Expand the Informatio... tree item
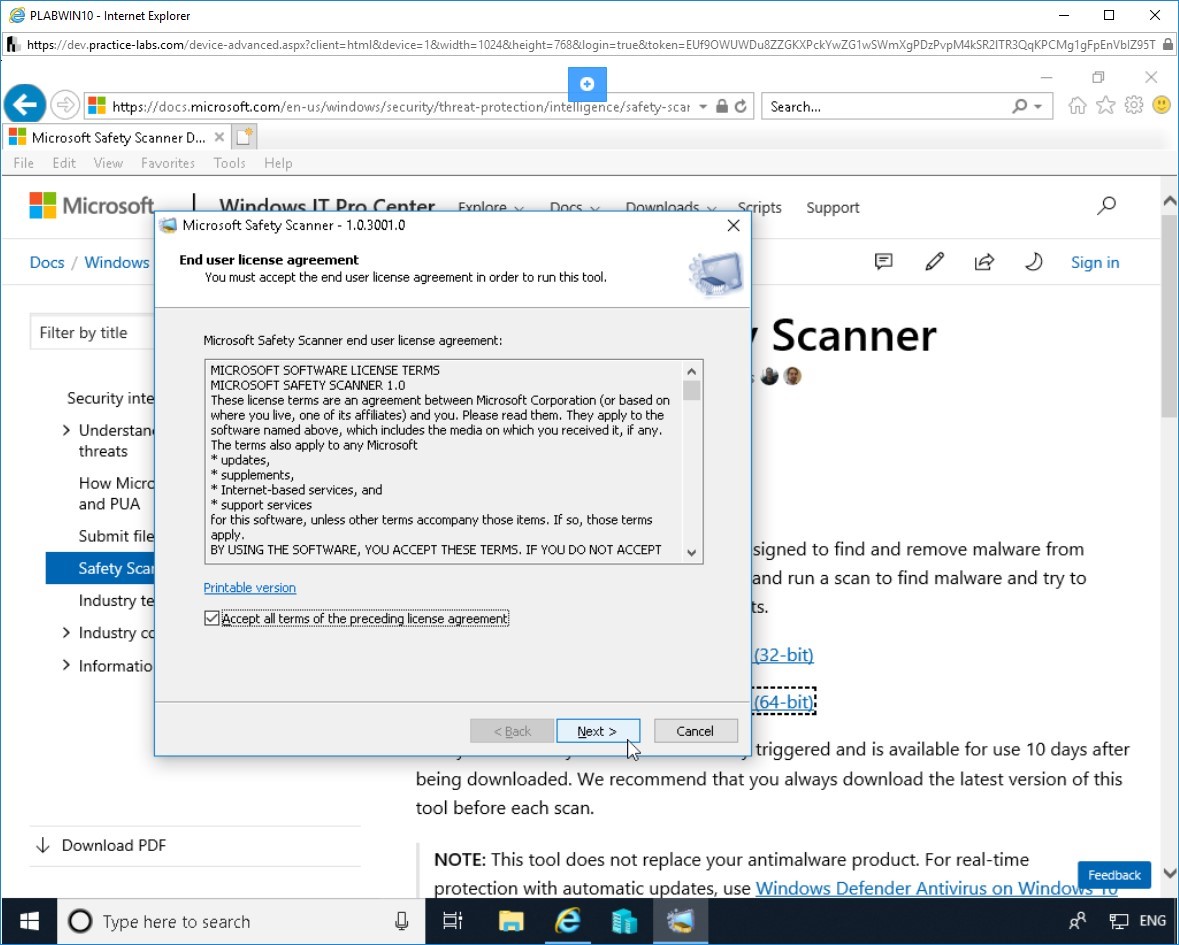Screen dimensions: 1179x945 click(66, 665)
